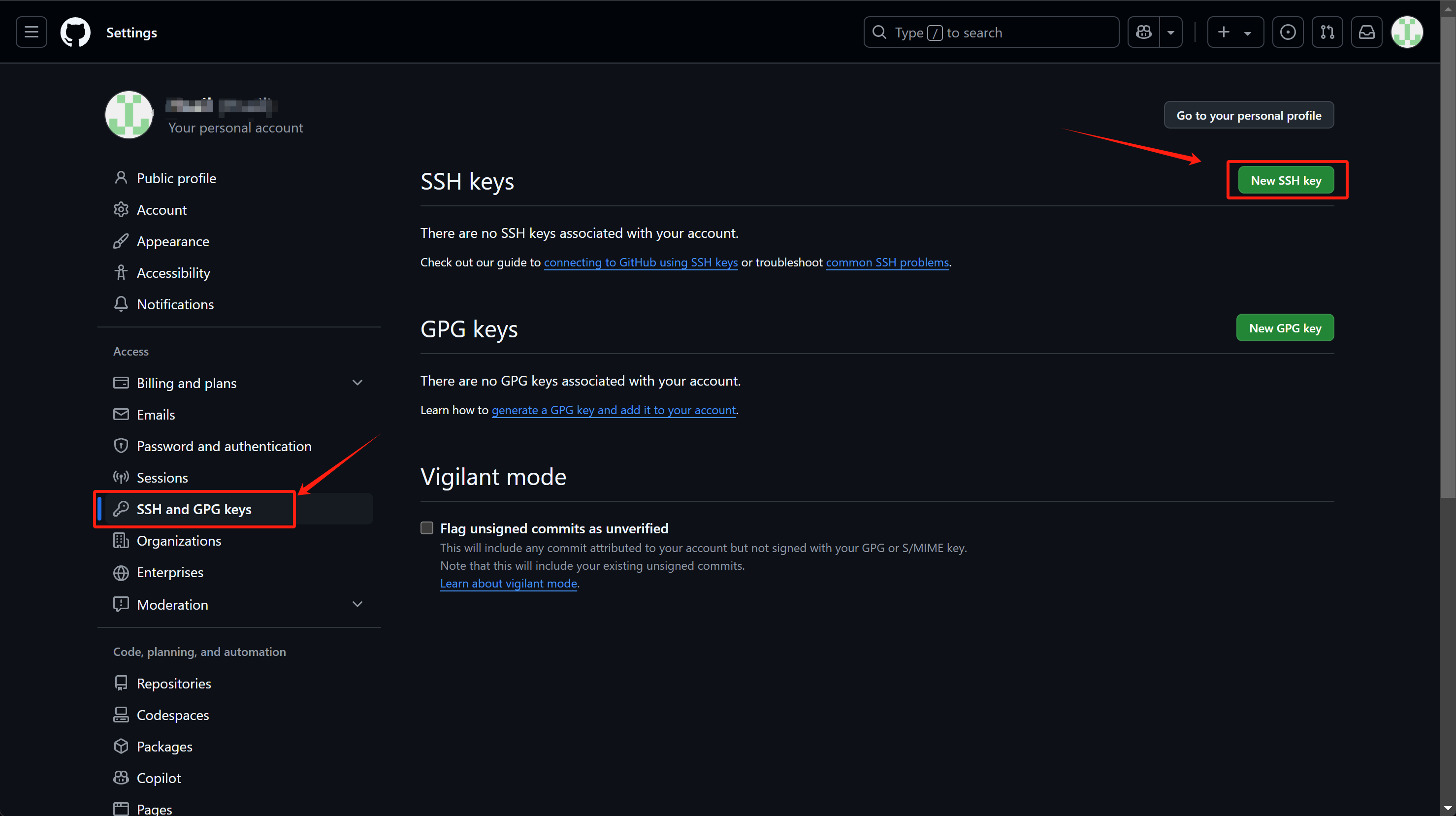Click the person icon for Public profile
This screenshot has width=1456, height=816.
pyautogui.click(x=121, y=178)
